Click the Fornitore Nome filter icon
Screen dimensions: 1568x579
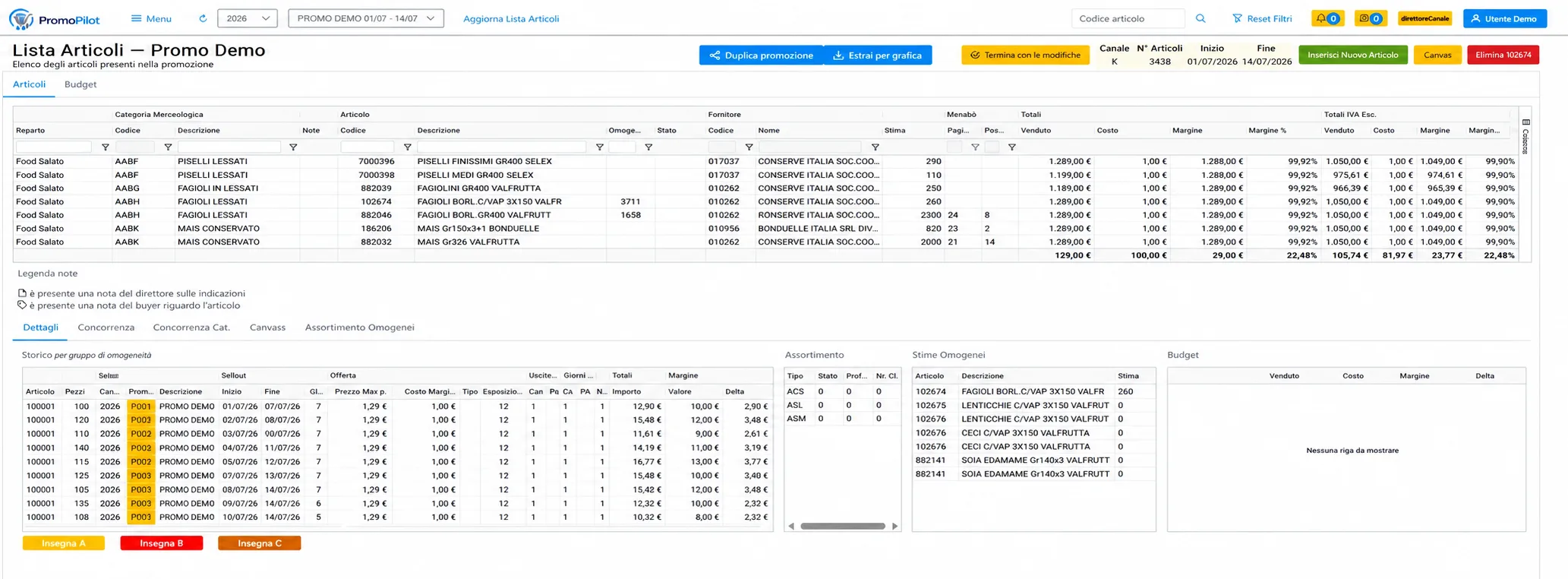875,147
